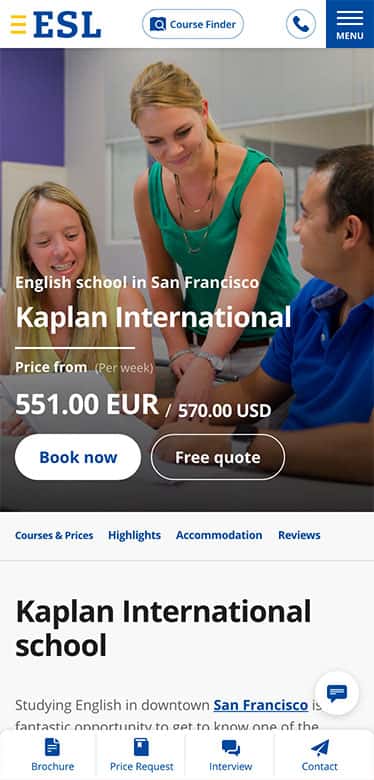Tap the Contact paper plane icon
This screenshot has height=780, width=374.
[x=320, y=747]
